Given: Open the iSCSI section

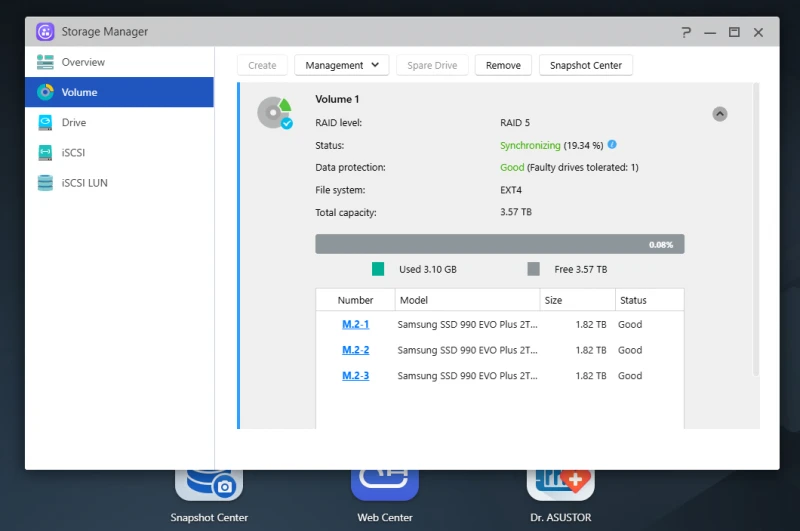Looking at the screenshot, I should (x=119, y=153).
